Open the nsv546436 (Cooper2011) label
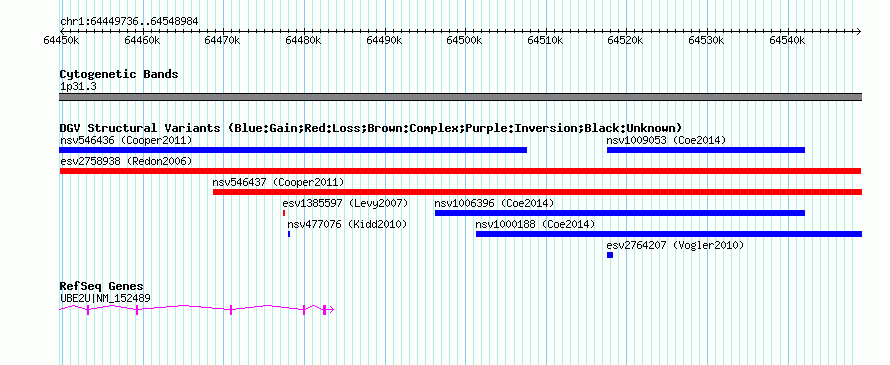890x365 pixels. pyautogui.click(x=126, y=140)
